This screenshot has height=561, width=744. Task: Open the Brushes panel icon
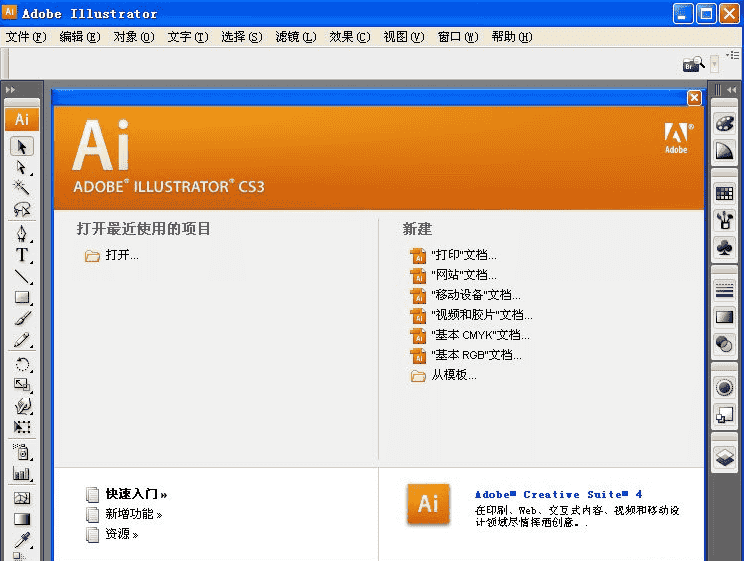725,220
